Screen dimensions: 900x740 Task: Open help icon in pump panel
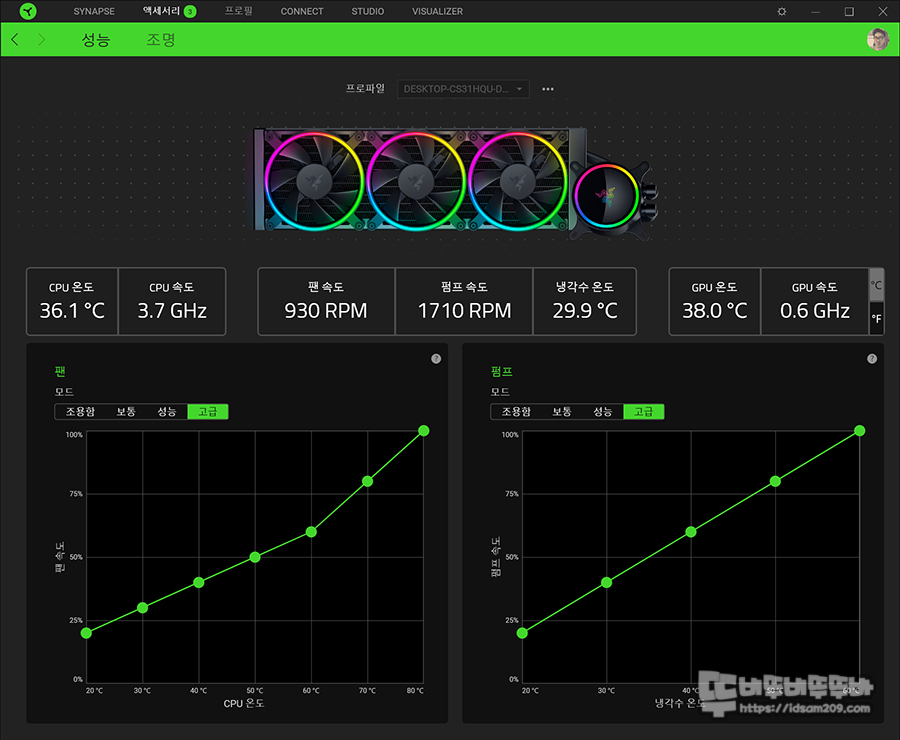pos(872,359)
